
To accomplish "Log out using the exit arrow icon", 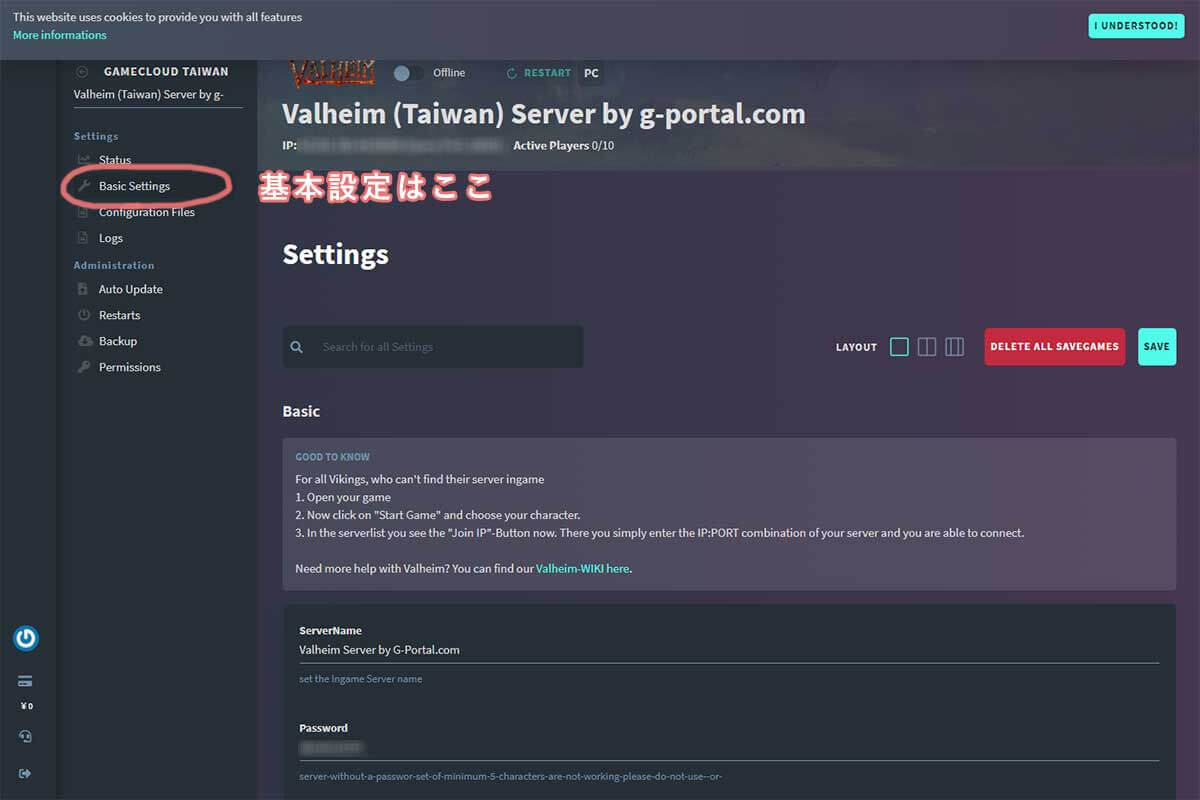I will pyautogui.click(x=25, y=773).
